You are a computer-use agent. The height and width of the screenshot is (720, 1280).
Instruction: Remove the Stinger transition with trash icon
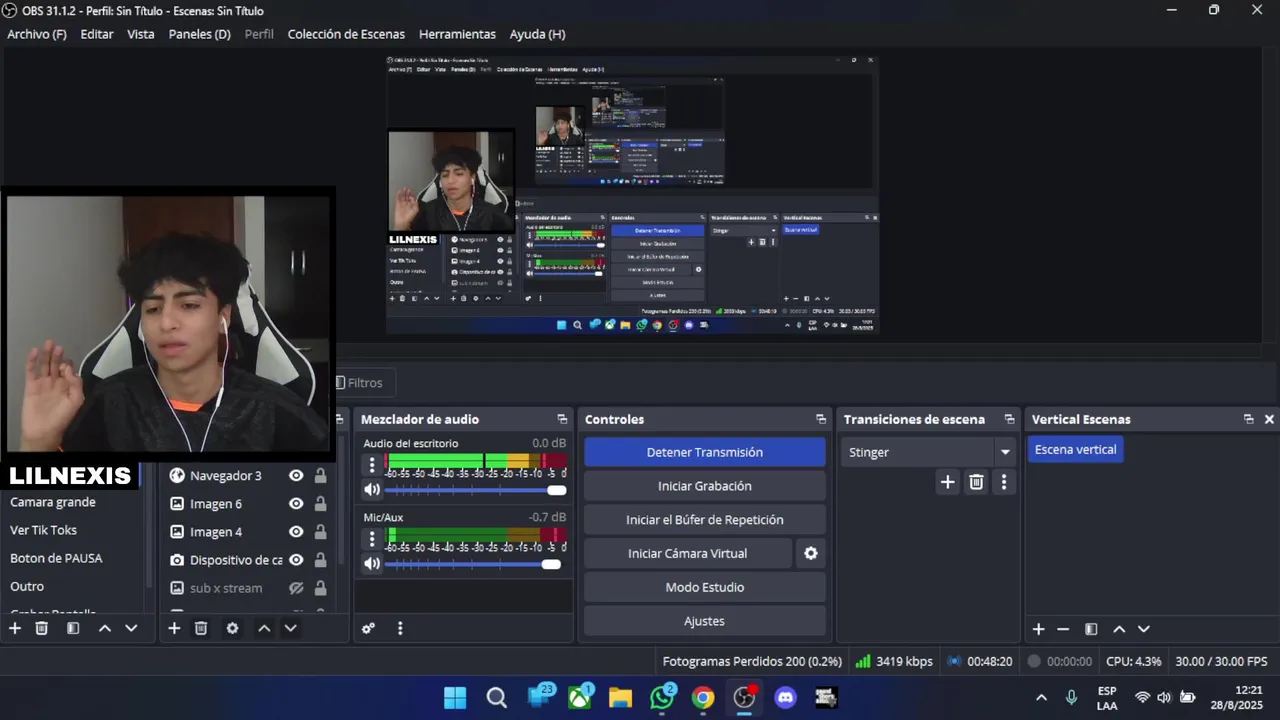[976, 482]
